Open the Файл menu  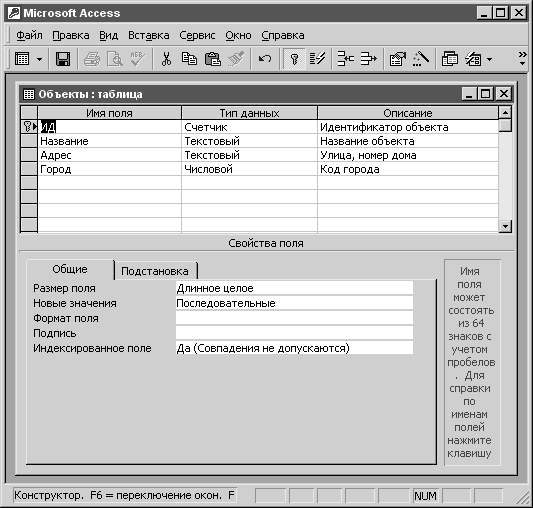click(x=29, y=35)
